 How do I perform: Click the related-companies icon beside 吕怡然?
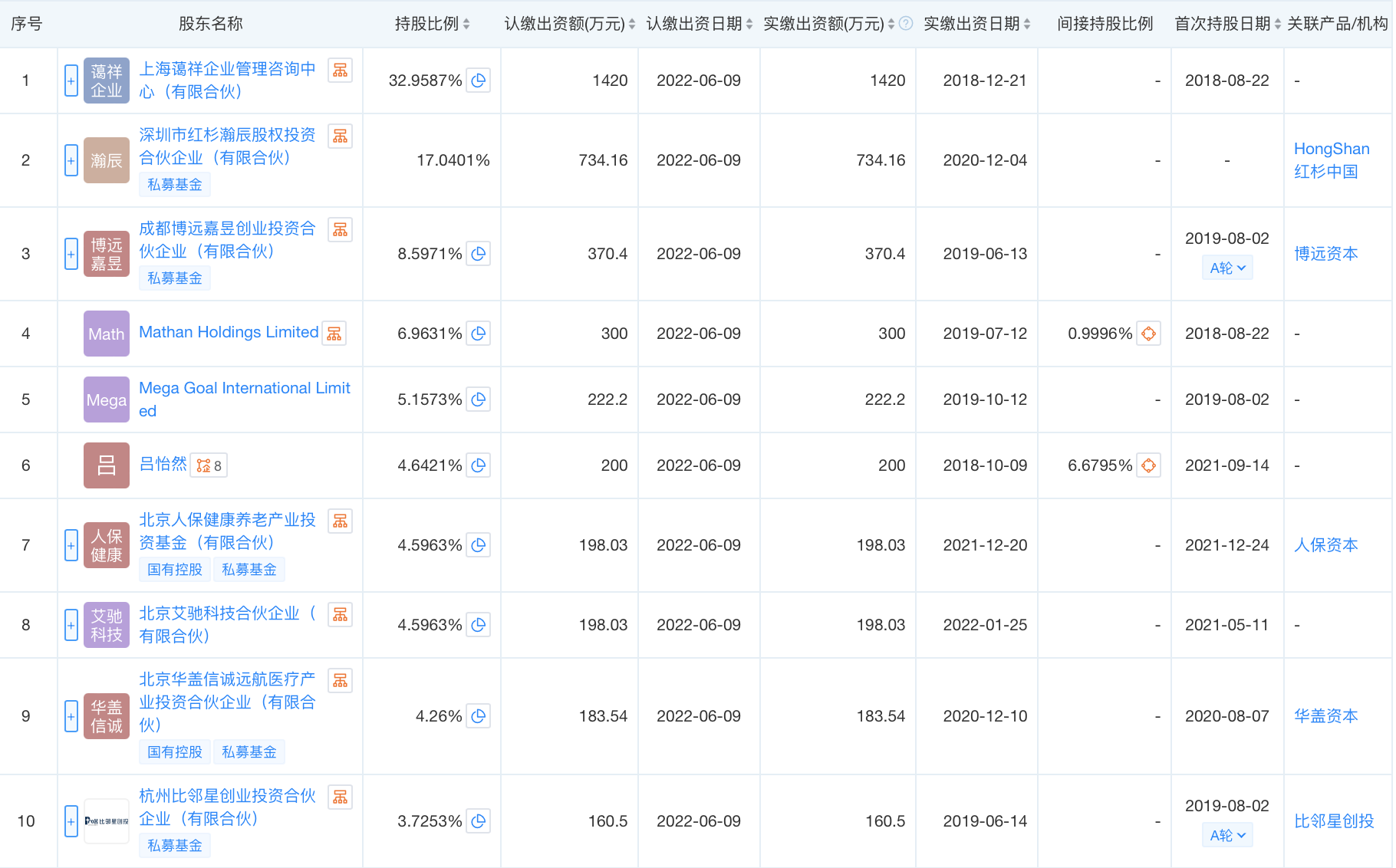(208, 465)
